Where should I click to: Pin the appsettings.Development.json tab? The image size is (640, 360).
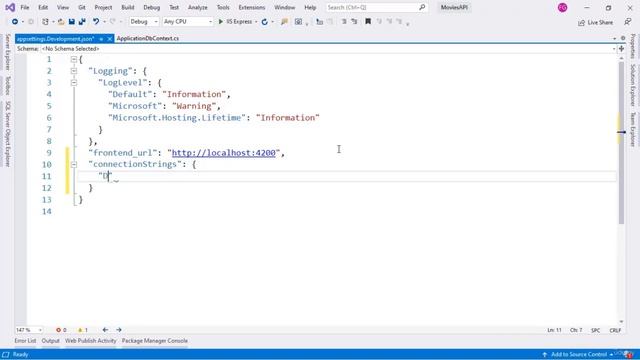pos(101,39)
